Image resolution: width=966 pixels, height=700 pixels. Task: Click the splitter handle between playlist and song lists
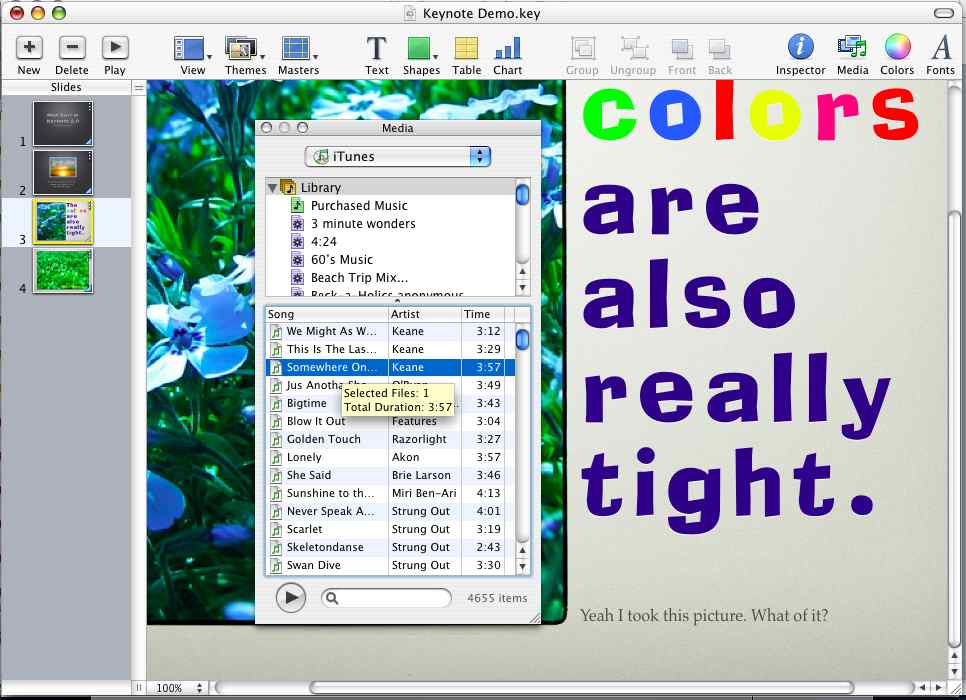[397, 301]
